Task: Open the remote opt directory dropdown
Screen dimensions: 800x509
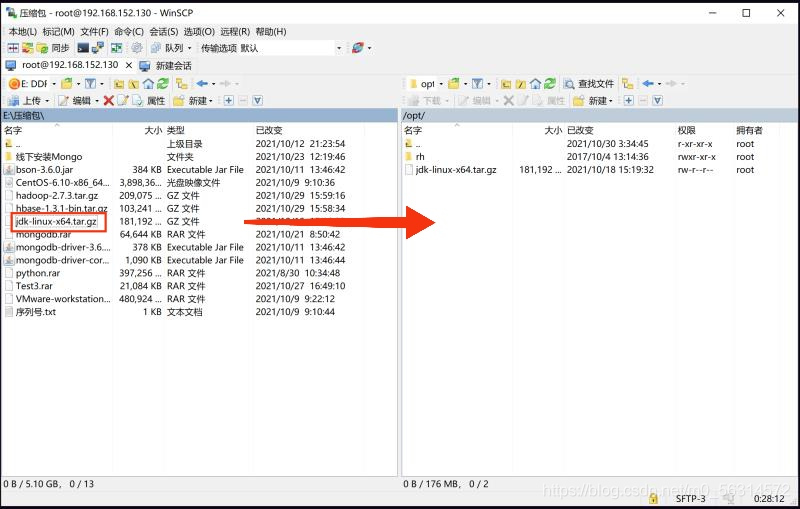Action: 426,84
